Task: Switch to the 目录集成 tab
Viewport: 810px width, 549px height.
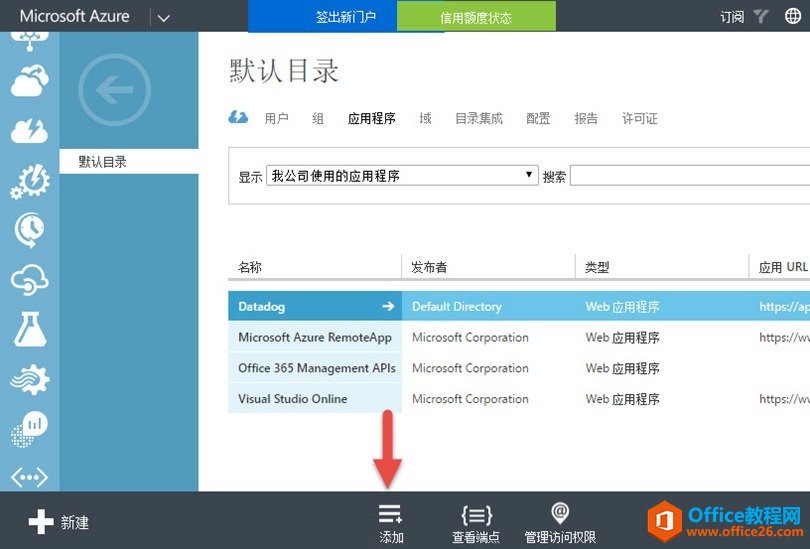Action: click(x=478, y=118)
